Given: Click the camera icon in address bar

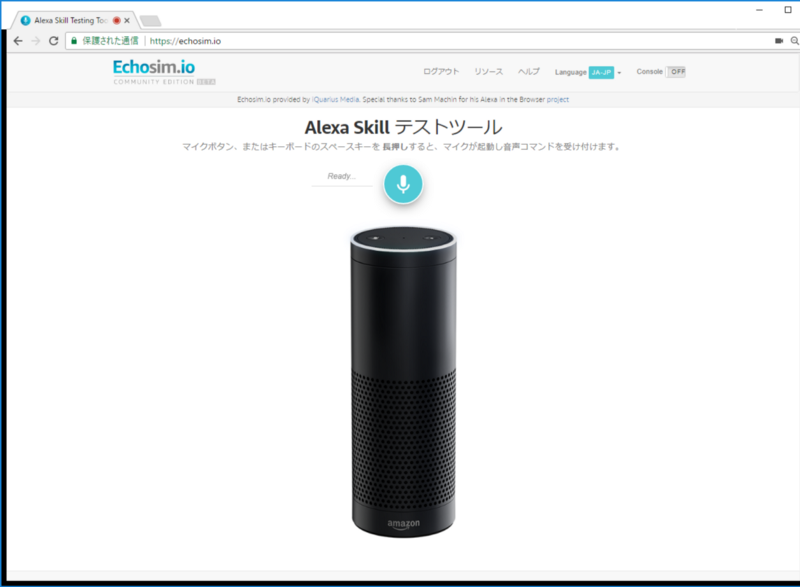Looking at the screenshot, I should pyautogui.click(x=779, y=41).
